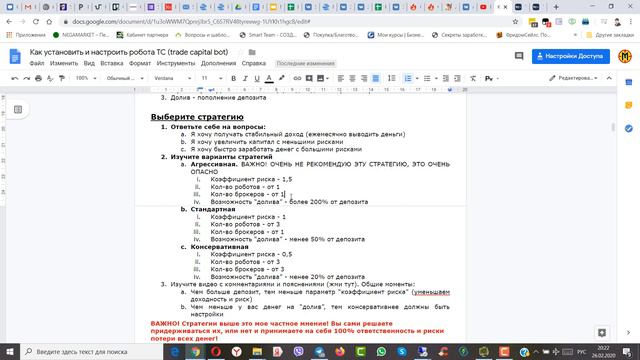This screenshot has width=640, height=360.
Task: Open the Google account avatar
Action: pos(625,56)
